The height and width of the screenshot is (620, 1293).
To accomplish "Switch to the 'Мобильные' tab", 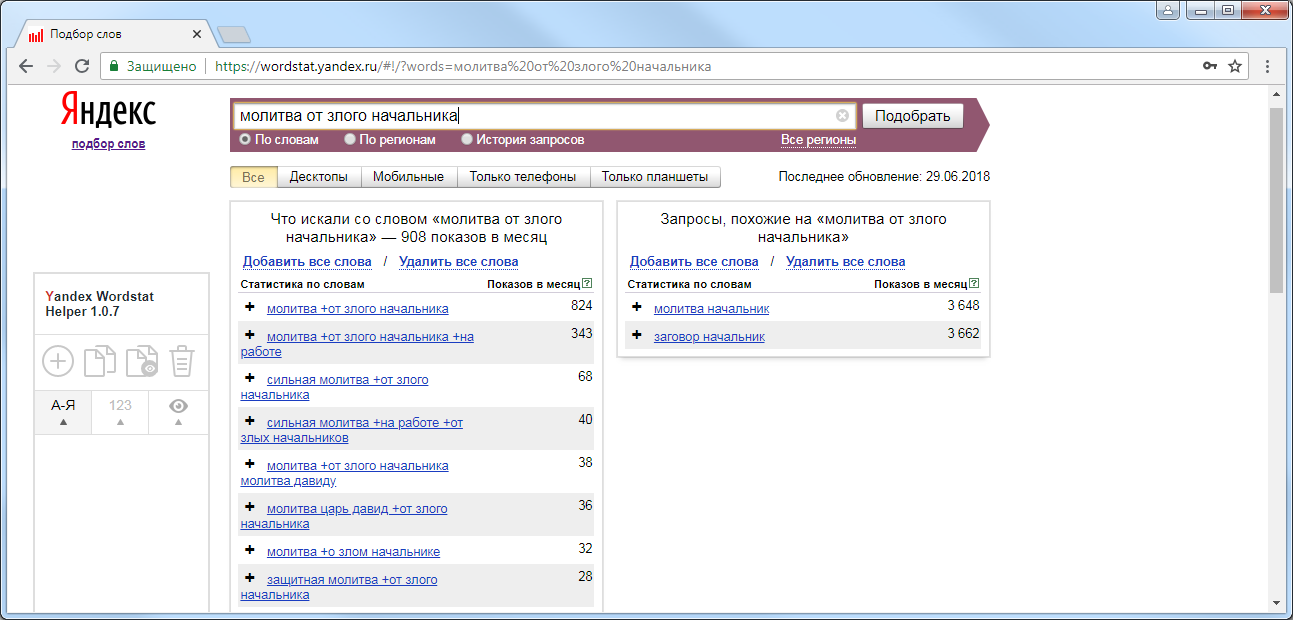I will 408,177.
